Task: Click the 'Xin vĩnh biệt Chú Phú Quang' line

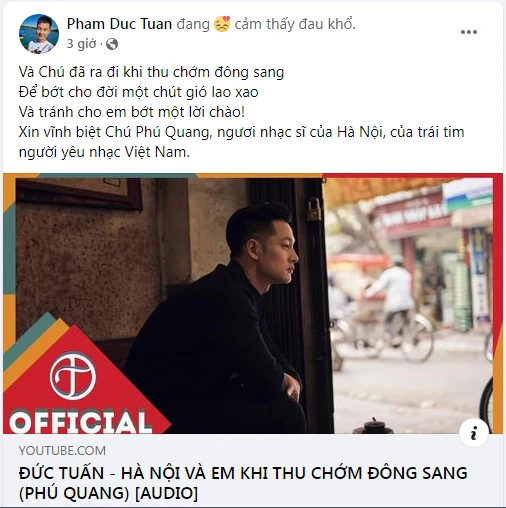Action: click(242, 132)
